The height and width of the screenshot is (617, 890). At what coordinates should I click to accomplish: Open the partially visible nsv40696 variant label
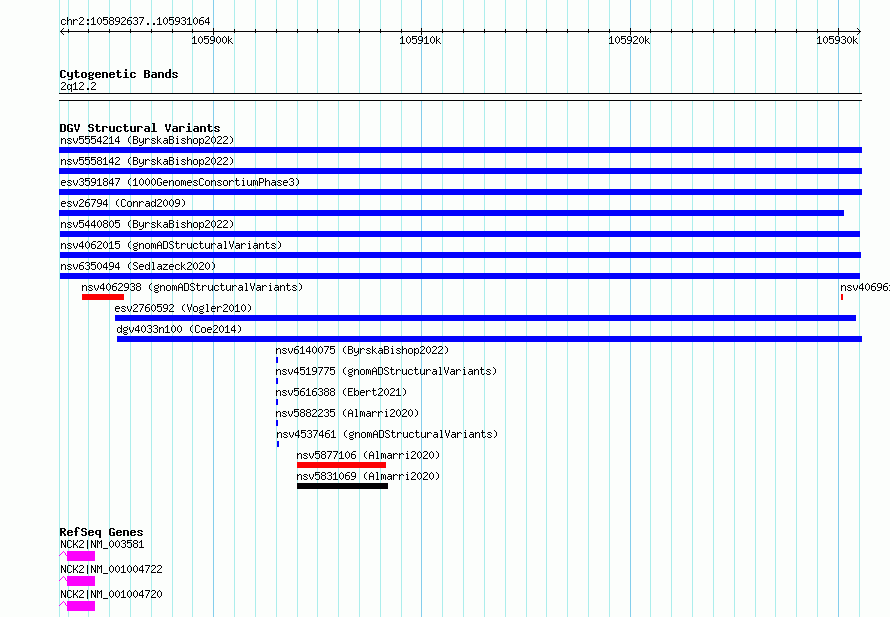(x=864, y=287)
